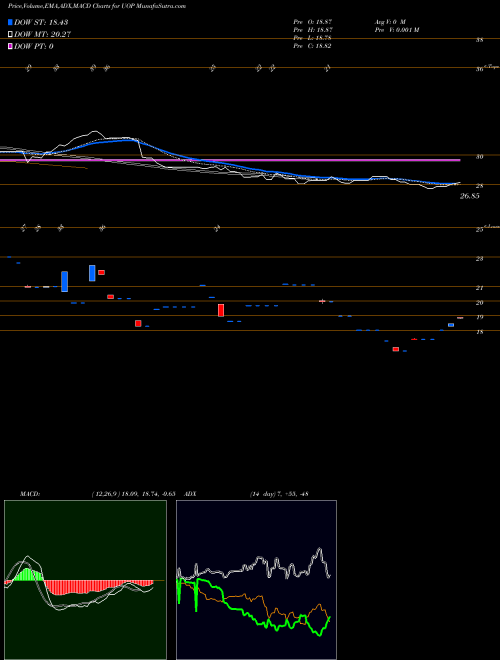Click the axis label 19
Image resolution: width=500 pixels, height=660 pixels.
pos(479,317)
